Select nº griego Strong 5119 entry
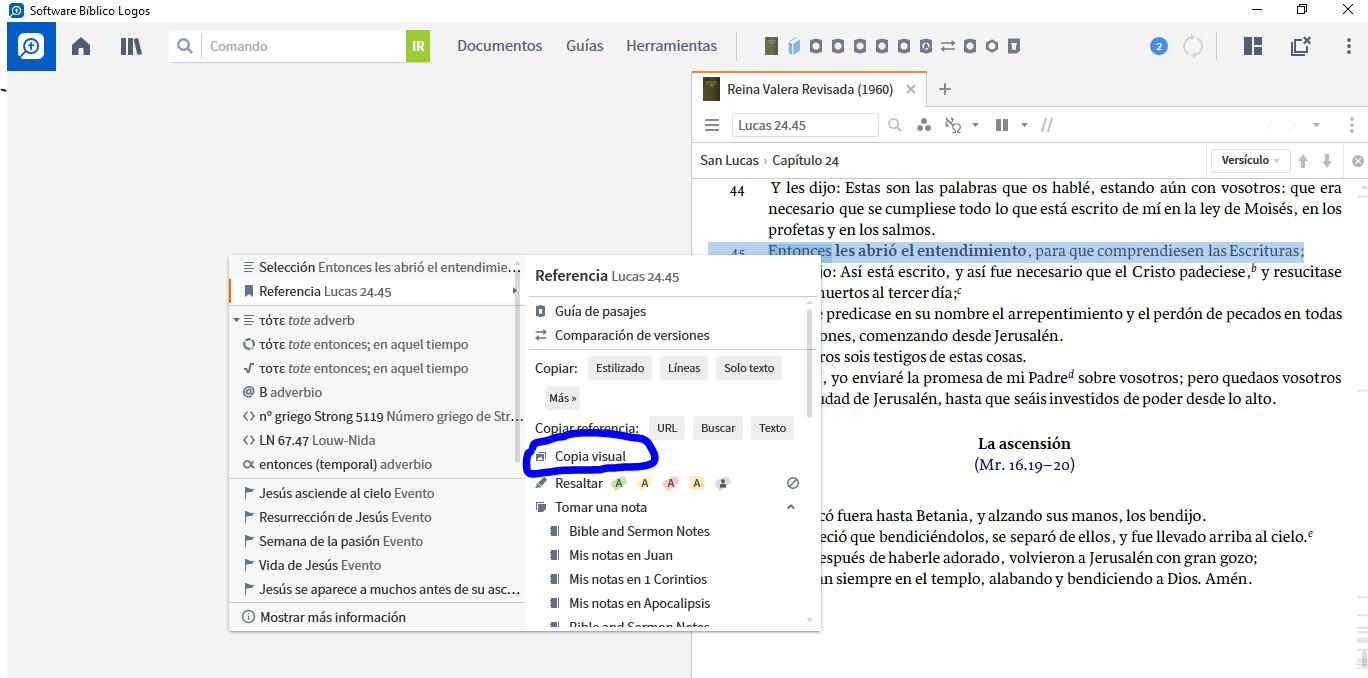The width and height of the screenshot is (1368, 678). point(377,416)
